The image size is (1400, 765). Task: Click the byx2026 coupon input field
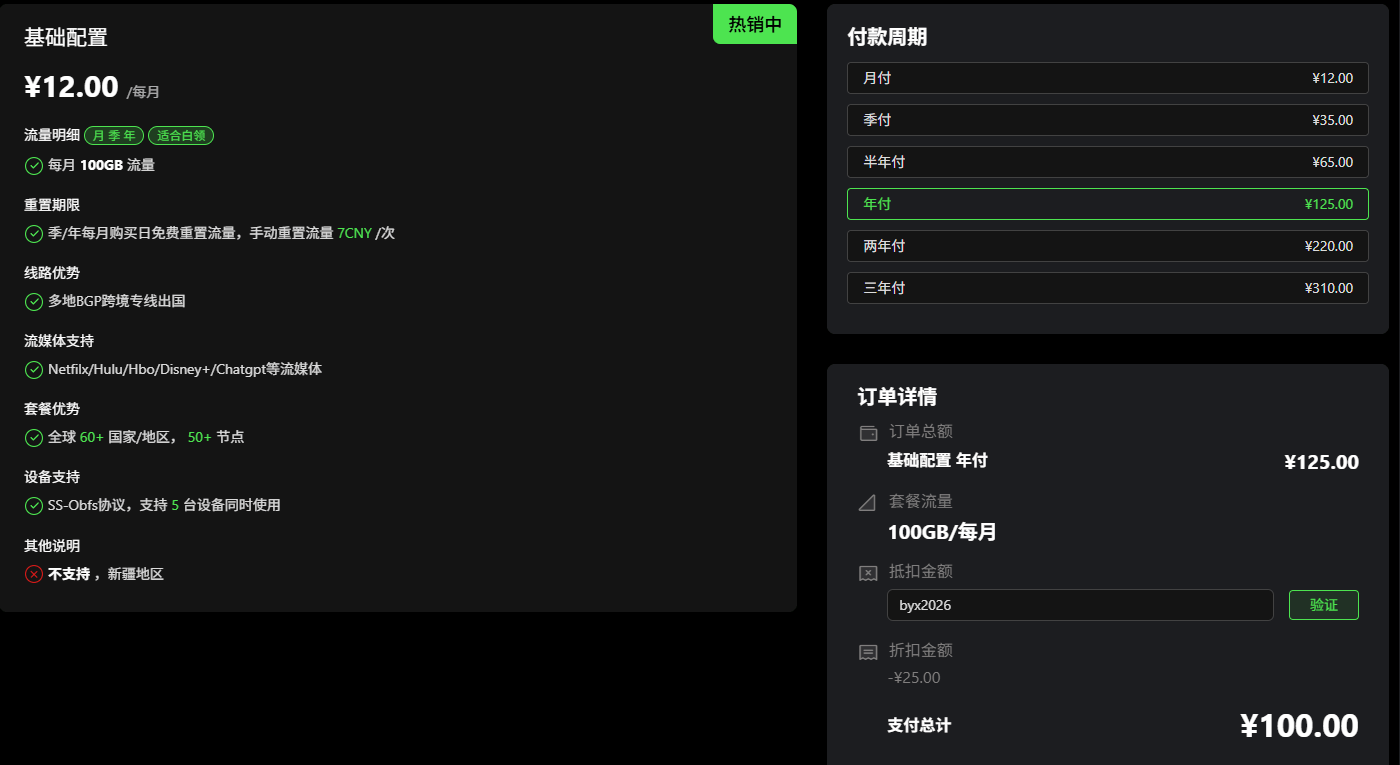click(1080, 605)
